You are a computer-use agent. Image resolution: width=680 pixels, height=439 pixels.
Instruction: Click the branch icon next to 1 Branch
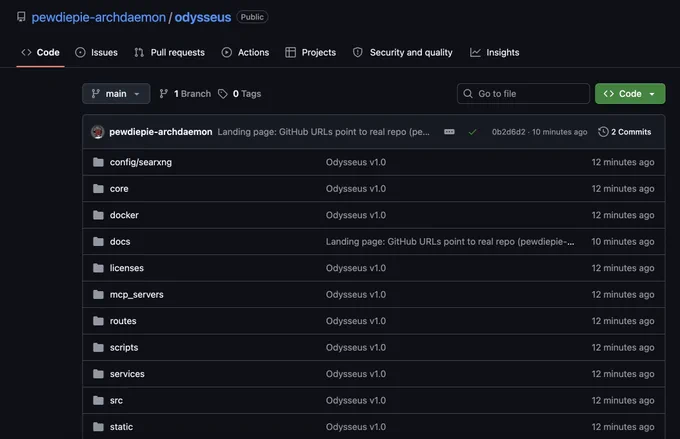click(163, 94)
